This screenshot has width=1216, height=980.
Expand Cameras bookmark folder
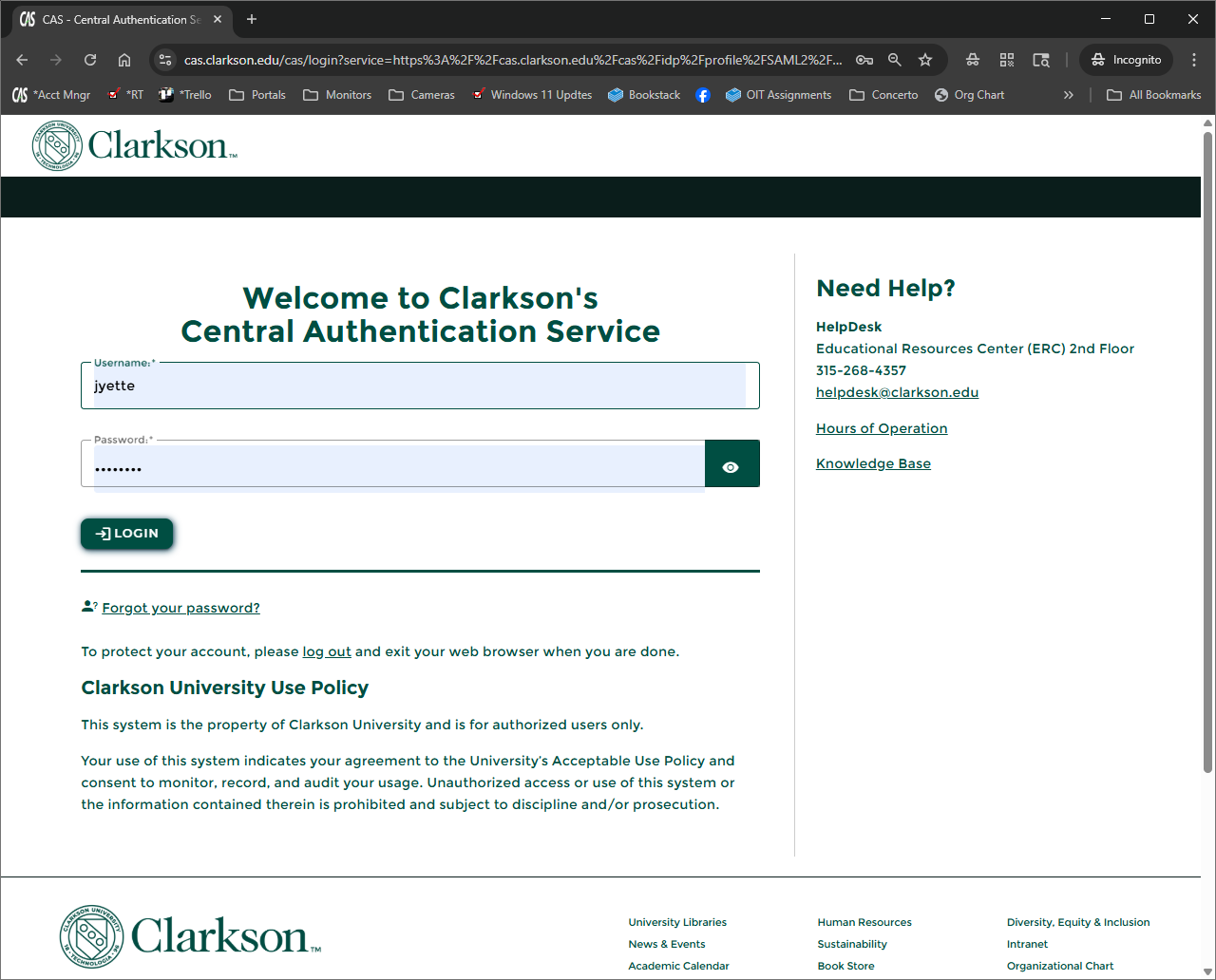(422, 95)
